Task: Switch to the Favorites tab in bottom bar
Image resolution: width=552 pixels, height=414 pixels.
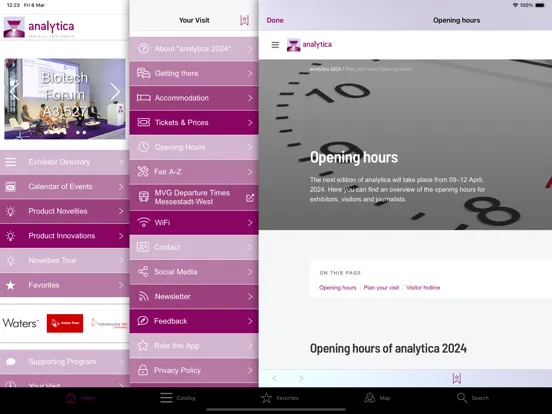Action: point(280,398)
